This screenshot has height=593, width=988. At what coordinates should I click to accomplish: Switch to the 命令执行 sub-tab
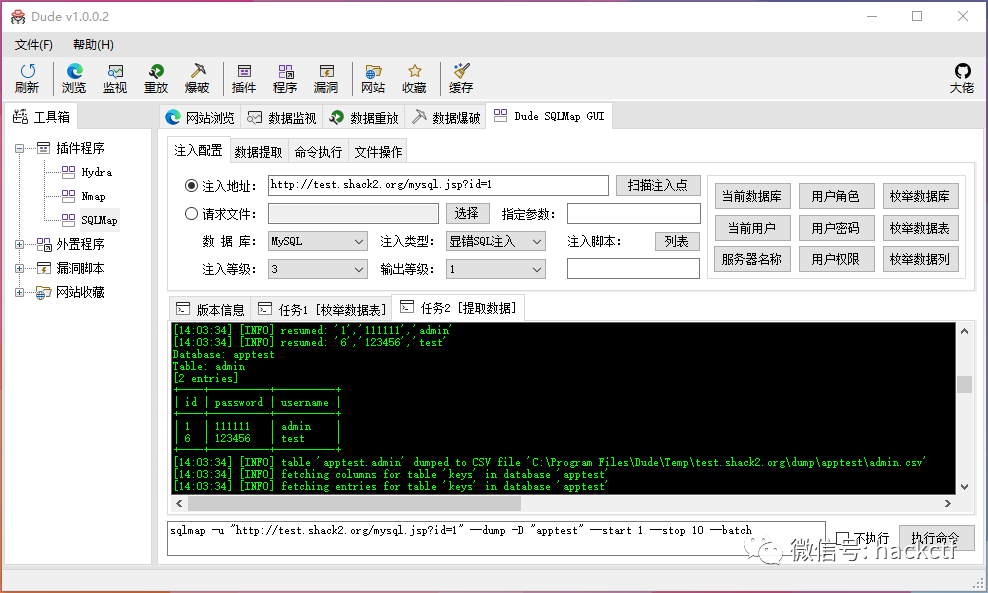point(318,152)
